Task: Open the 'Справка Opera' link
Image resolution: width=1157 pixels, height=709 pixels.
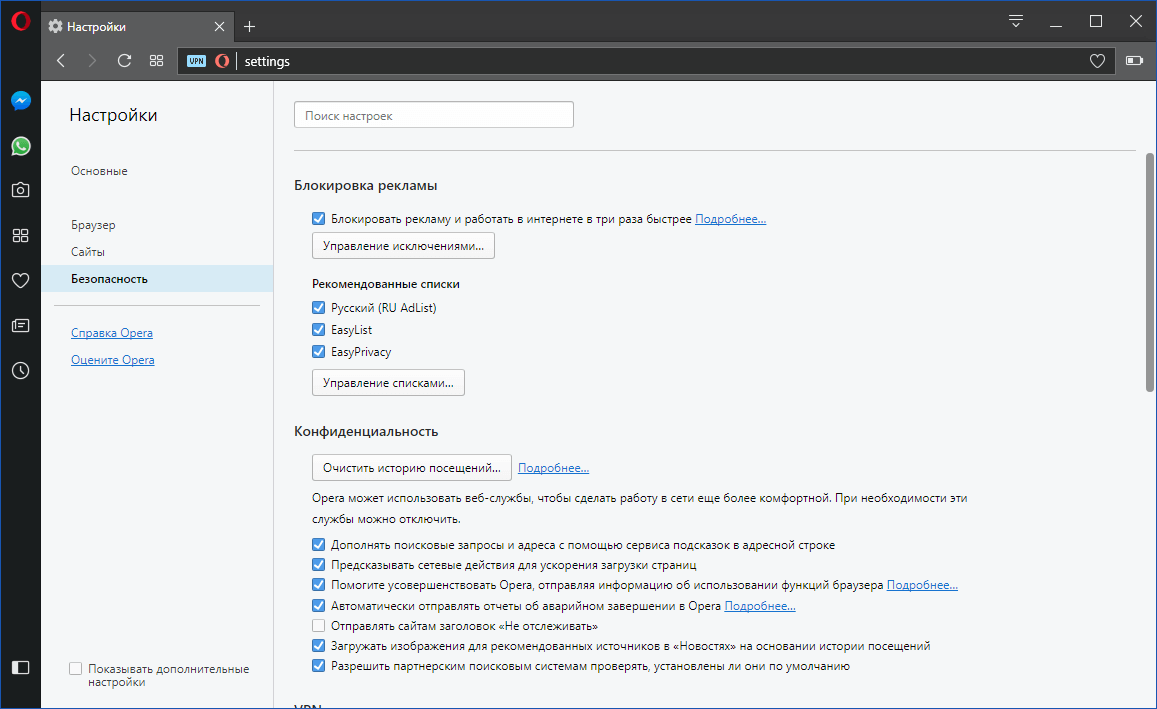Action: [x=112, y=333]
